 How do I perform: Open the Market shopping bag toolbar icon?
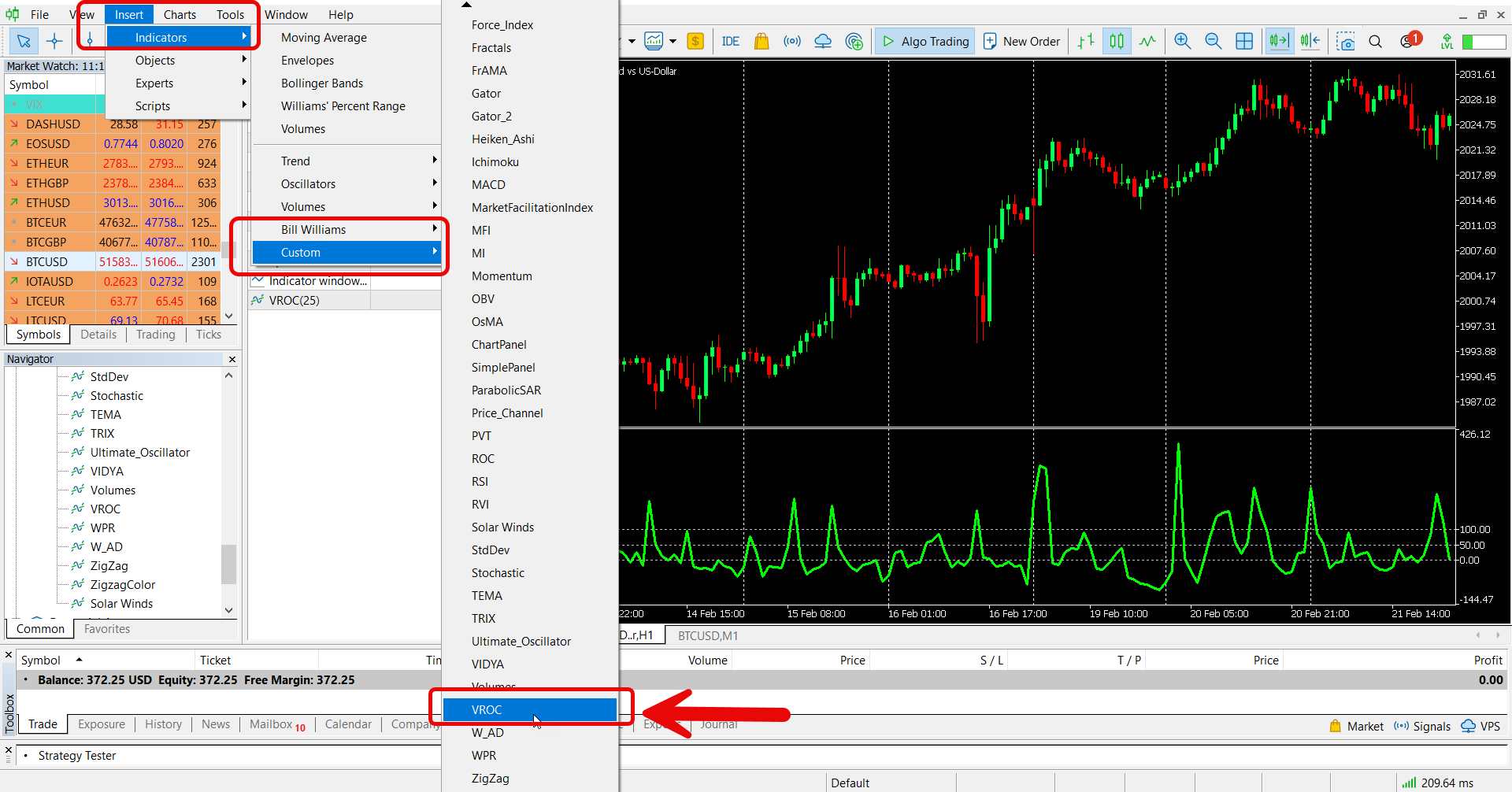point(761,41)
